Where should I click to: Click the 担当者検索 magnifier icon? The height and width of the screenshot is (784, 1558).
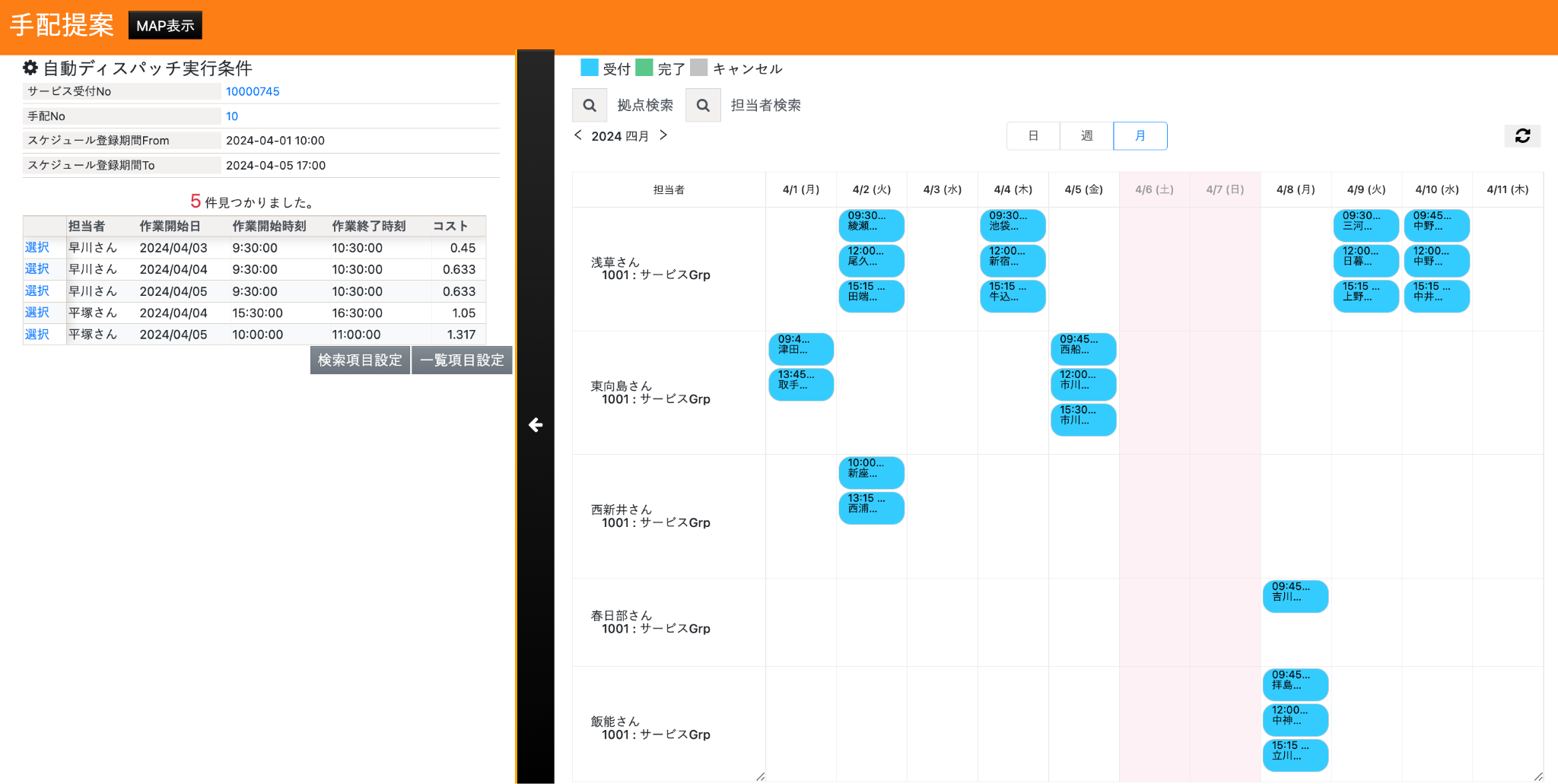click(703, 106)
